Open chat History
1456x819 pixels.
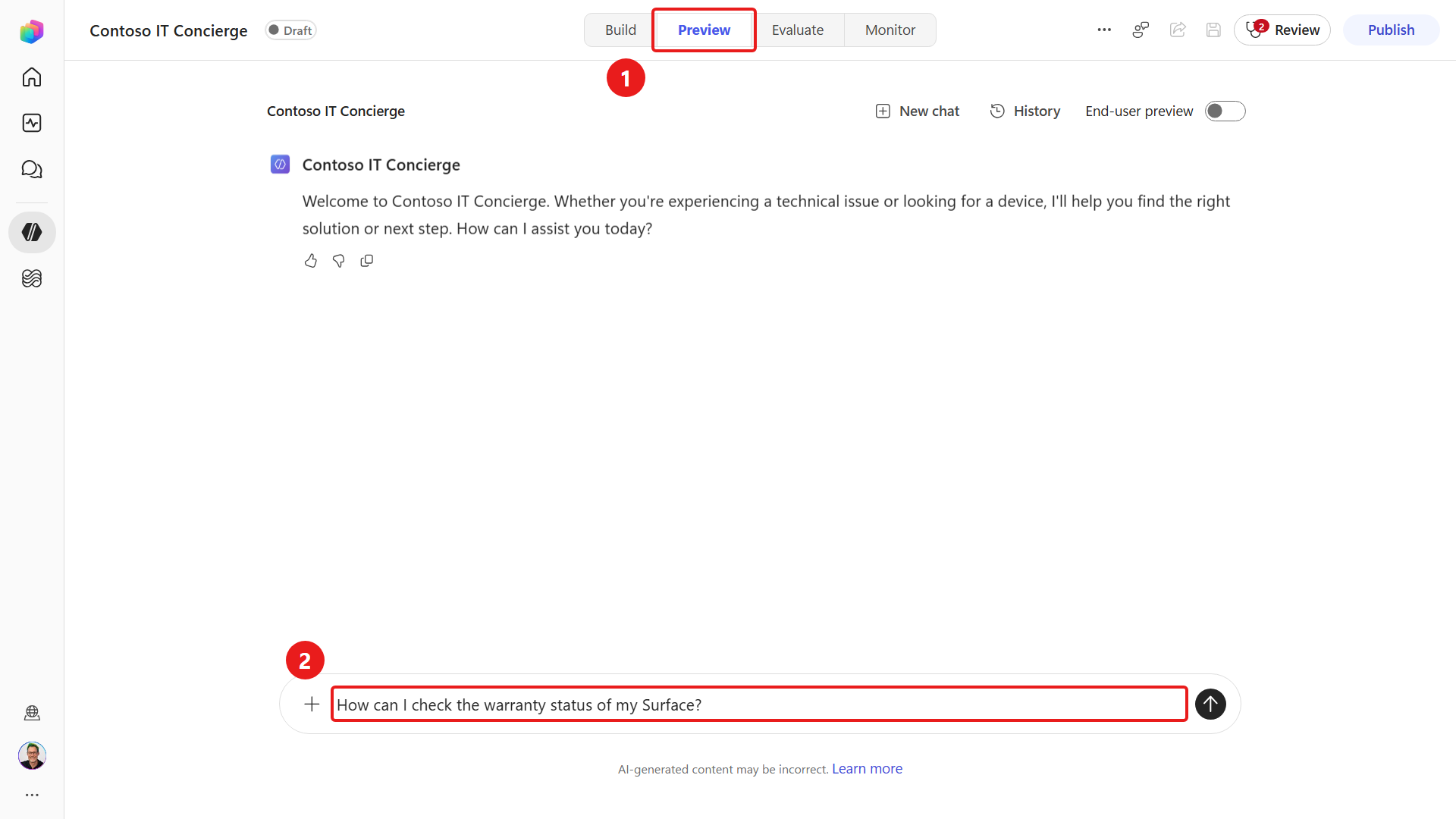1025,111
